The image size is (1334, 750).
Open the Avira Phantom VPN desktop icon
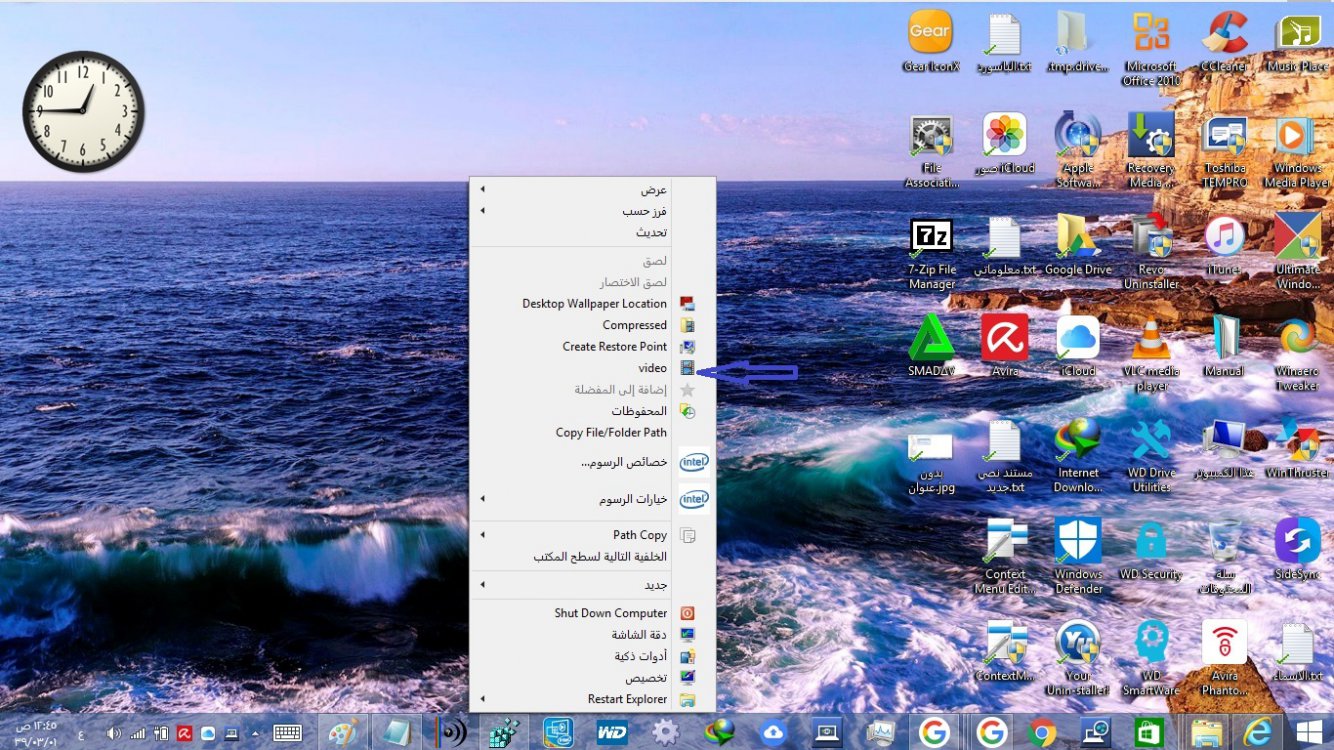pyautogui.click(x=1224, y=659)
